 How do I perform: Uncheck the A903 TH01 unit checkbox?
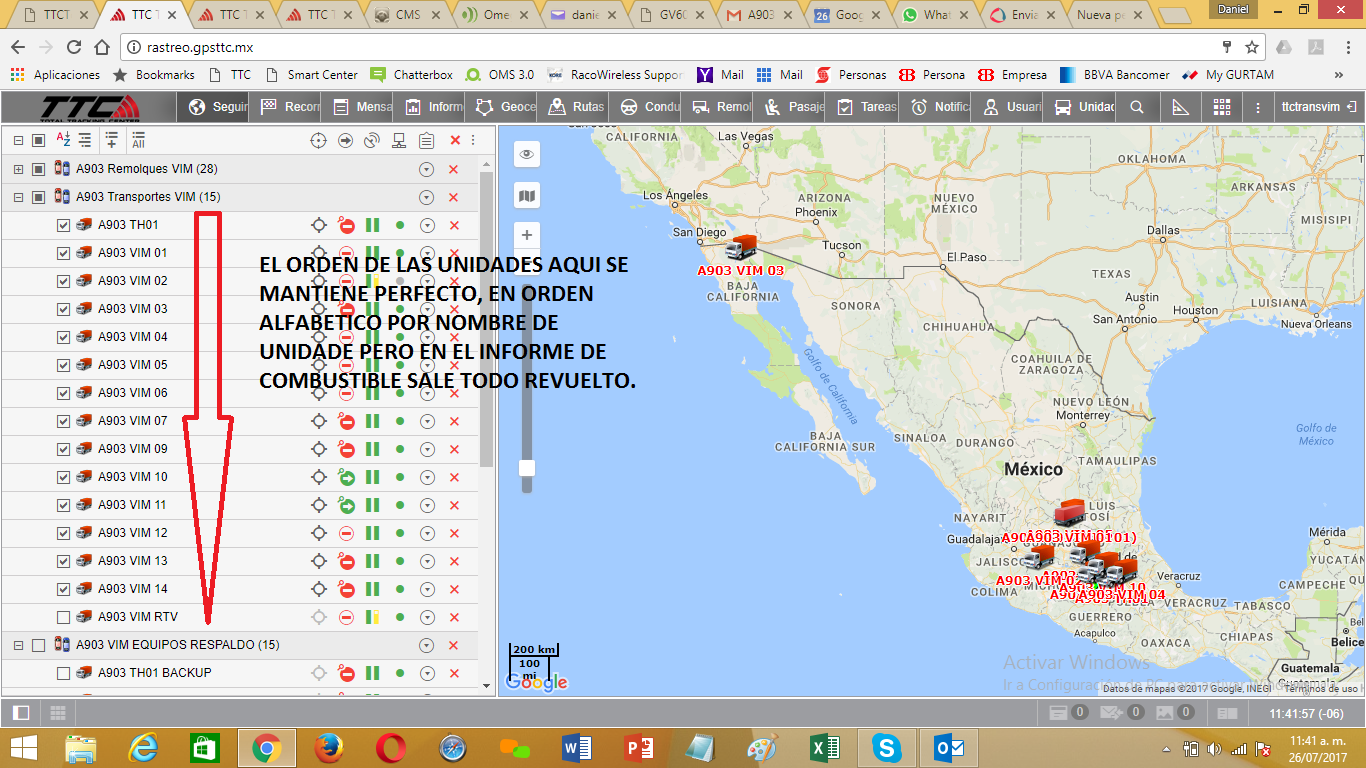point(64,225)
